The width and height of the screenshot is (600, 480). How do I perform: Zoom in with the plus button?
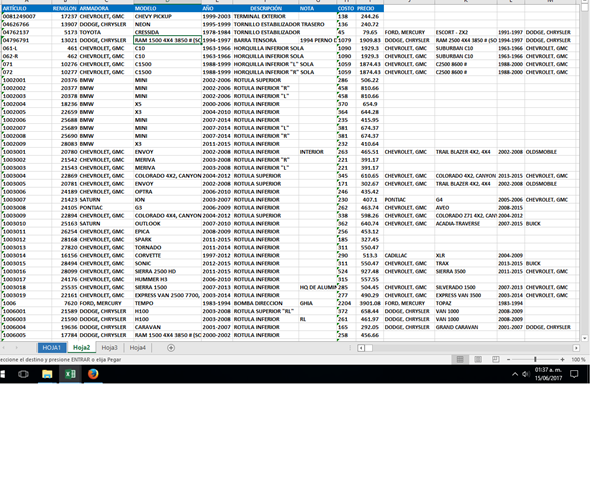coord(562,359)
